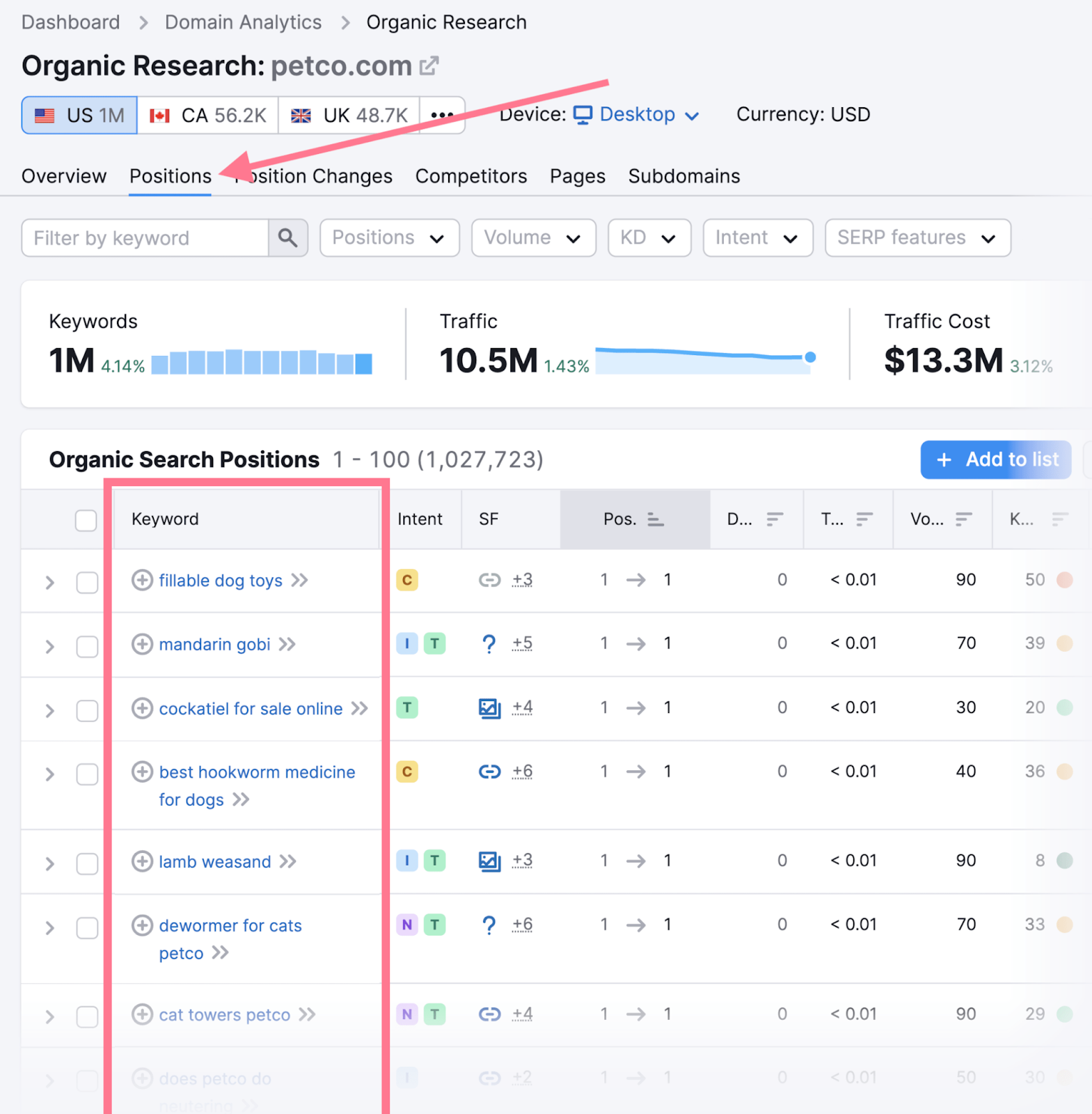
Task: Click image SERP icon in cockatiel for sale row
Action: [489, 708]
